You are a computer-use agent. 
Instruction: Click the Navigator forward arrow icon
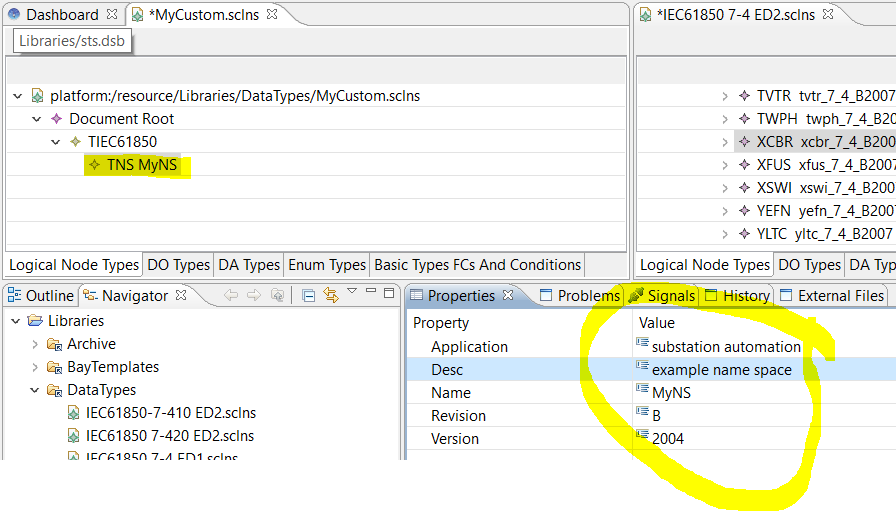[x=253, y=296]
